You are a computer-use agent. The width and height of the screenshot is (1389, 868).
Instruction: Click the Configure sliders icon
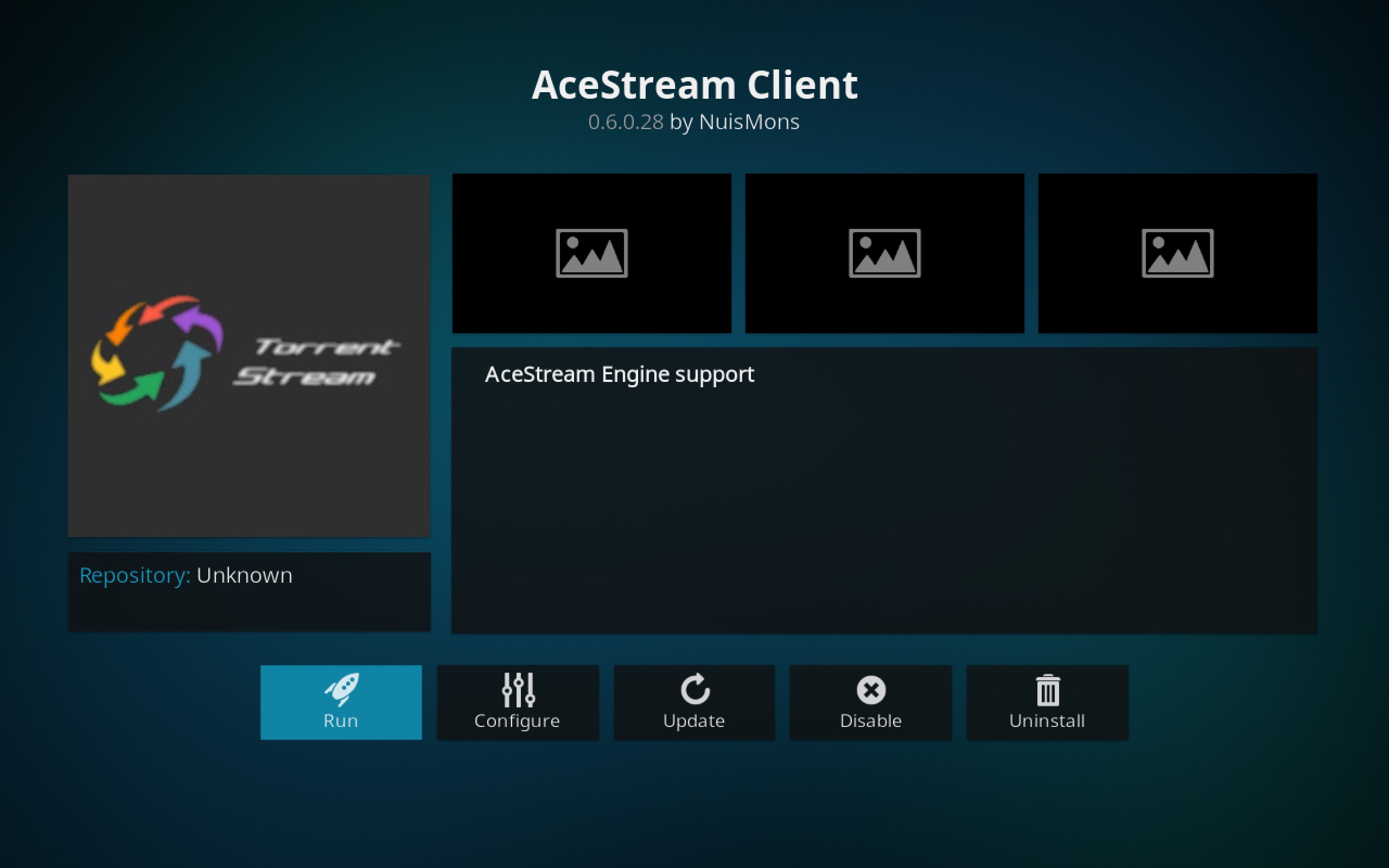[518, 690]
